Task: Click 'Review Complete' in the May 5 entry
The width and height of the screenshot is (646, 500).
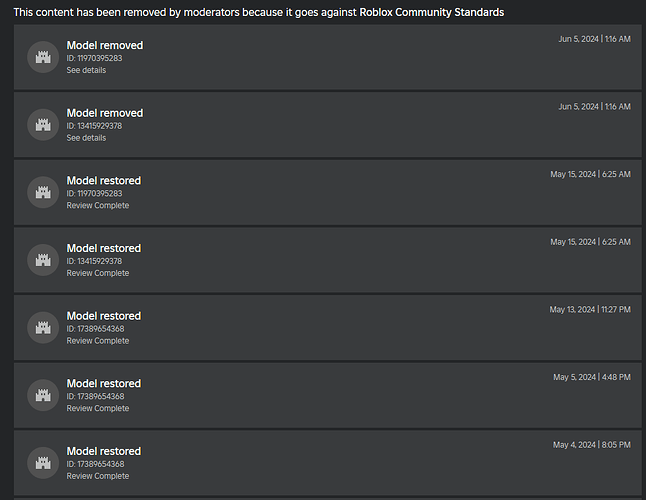Action: [98, 408]
